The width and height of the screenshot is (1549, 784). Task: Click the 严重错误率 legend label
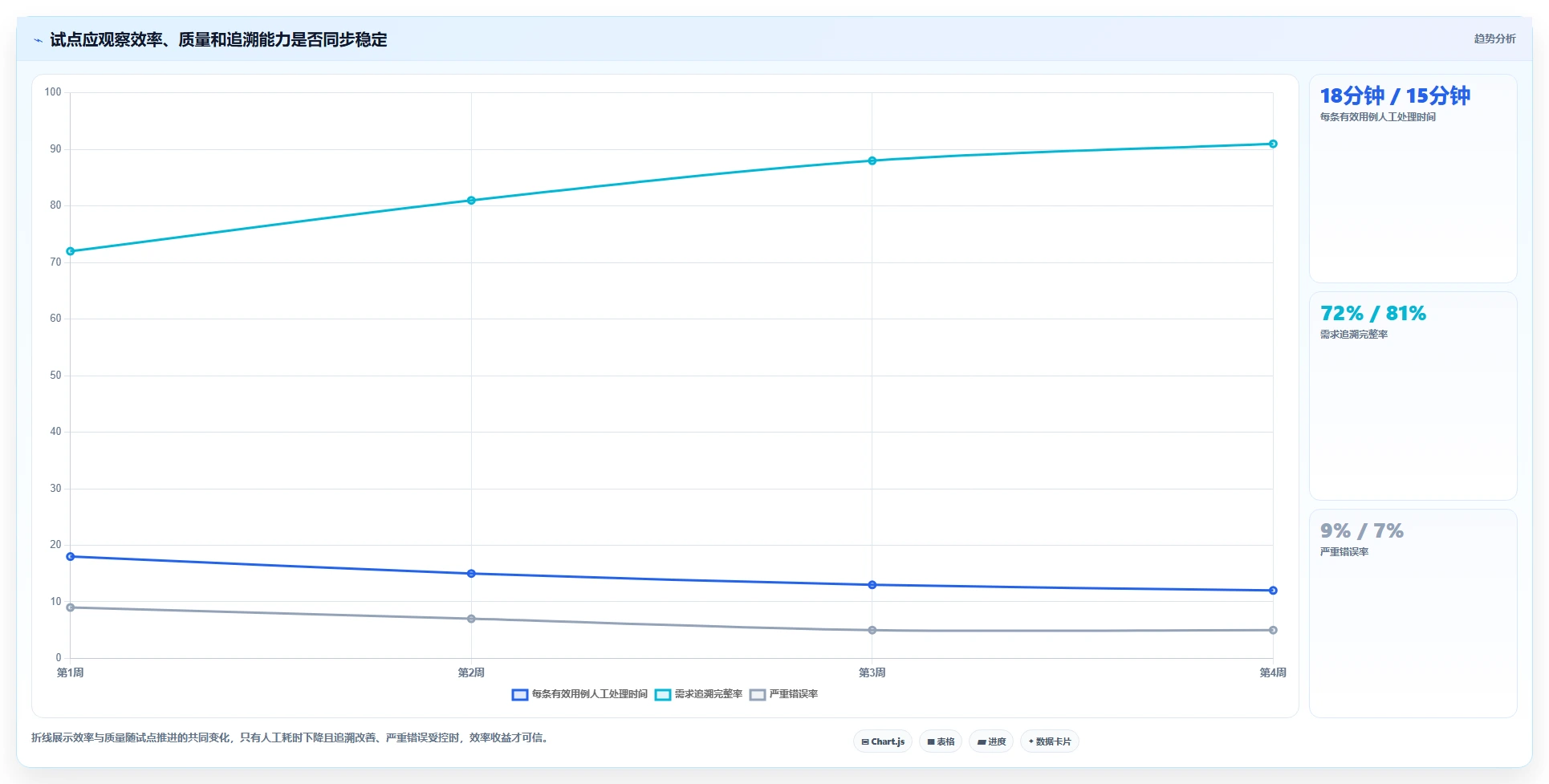coord(794,694)
